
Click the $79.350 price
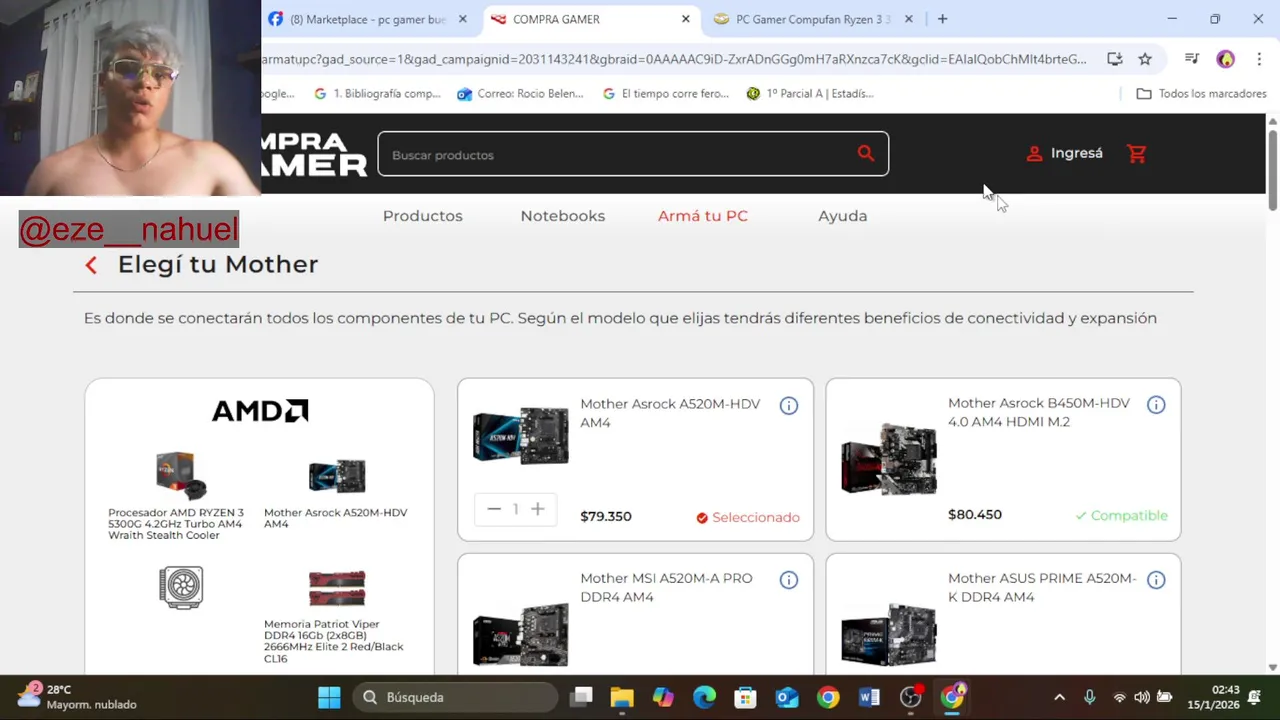pyautogui.click(x=606, y=516)
